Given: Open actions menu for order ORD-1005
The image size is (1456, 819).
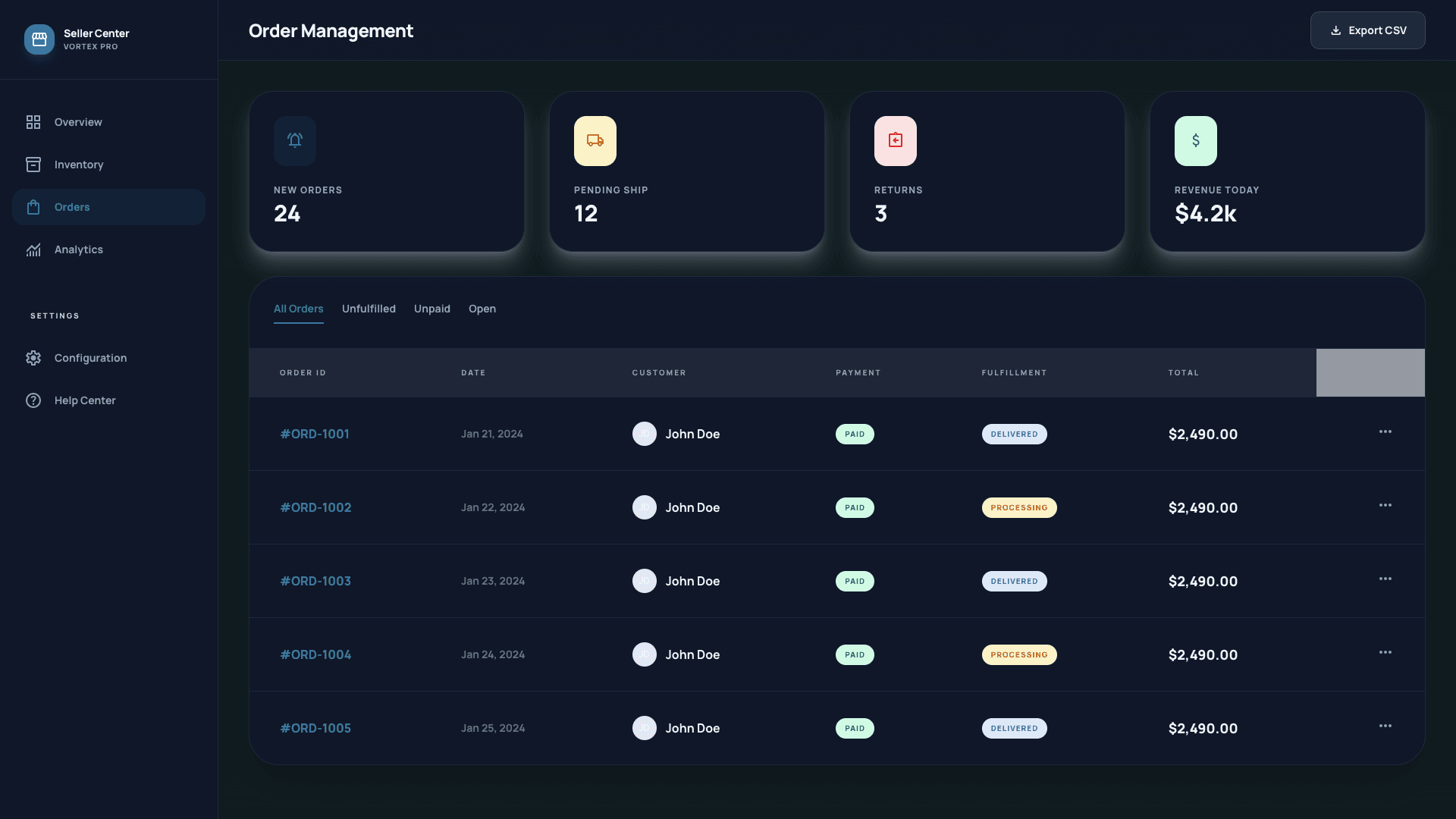Looking at the screenshot, I should pyautogui.click(x=1387, y=726).
